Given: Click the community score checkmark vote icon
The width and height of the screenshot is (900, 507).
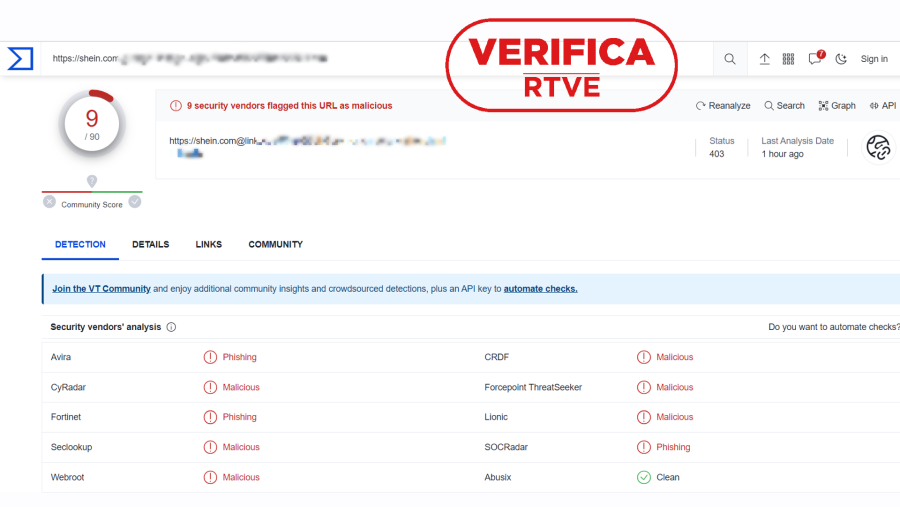Looking at the screenshot, I should (135, 202).
